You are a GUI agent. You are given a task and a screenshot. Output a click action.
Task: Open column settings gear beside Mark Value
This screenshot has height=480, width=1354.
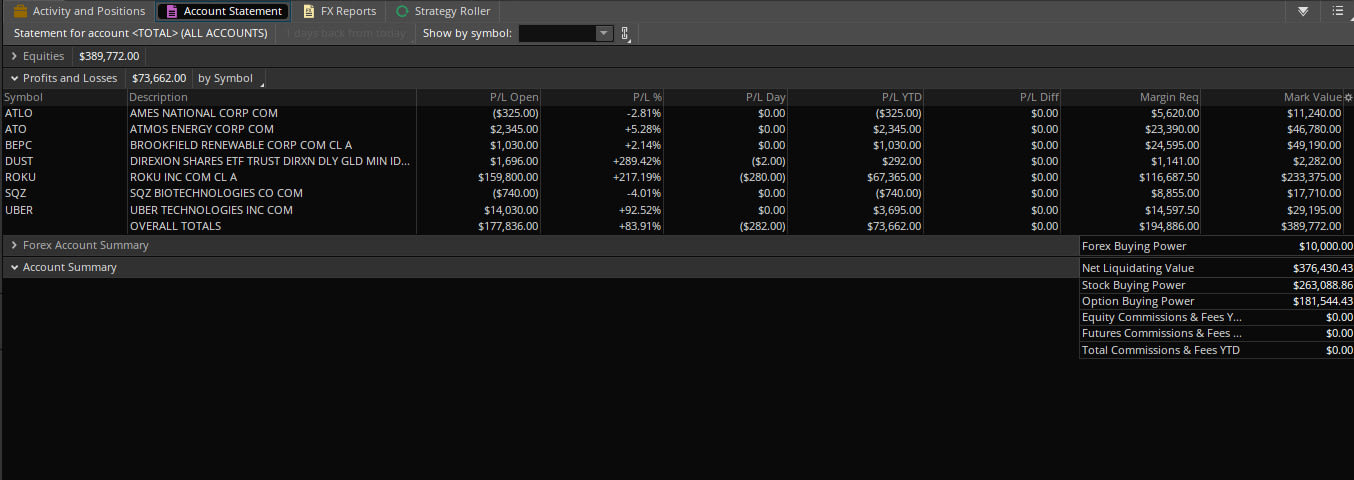pyautogui.click(x=1348, y=98)
